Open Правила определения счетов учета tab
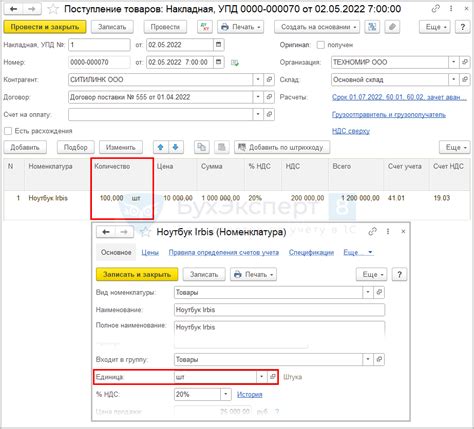Screen dimensions: 474x429 point(224,253)
